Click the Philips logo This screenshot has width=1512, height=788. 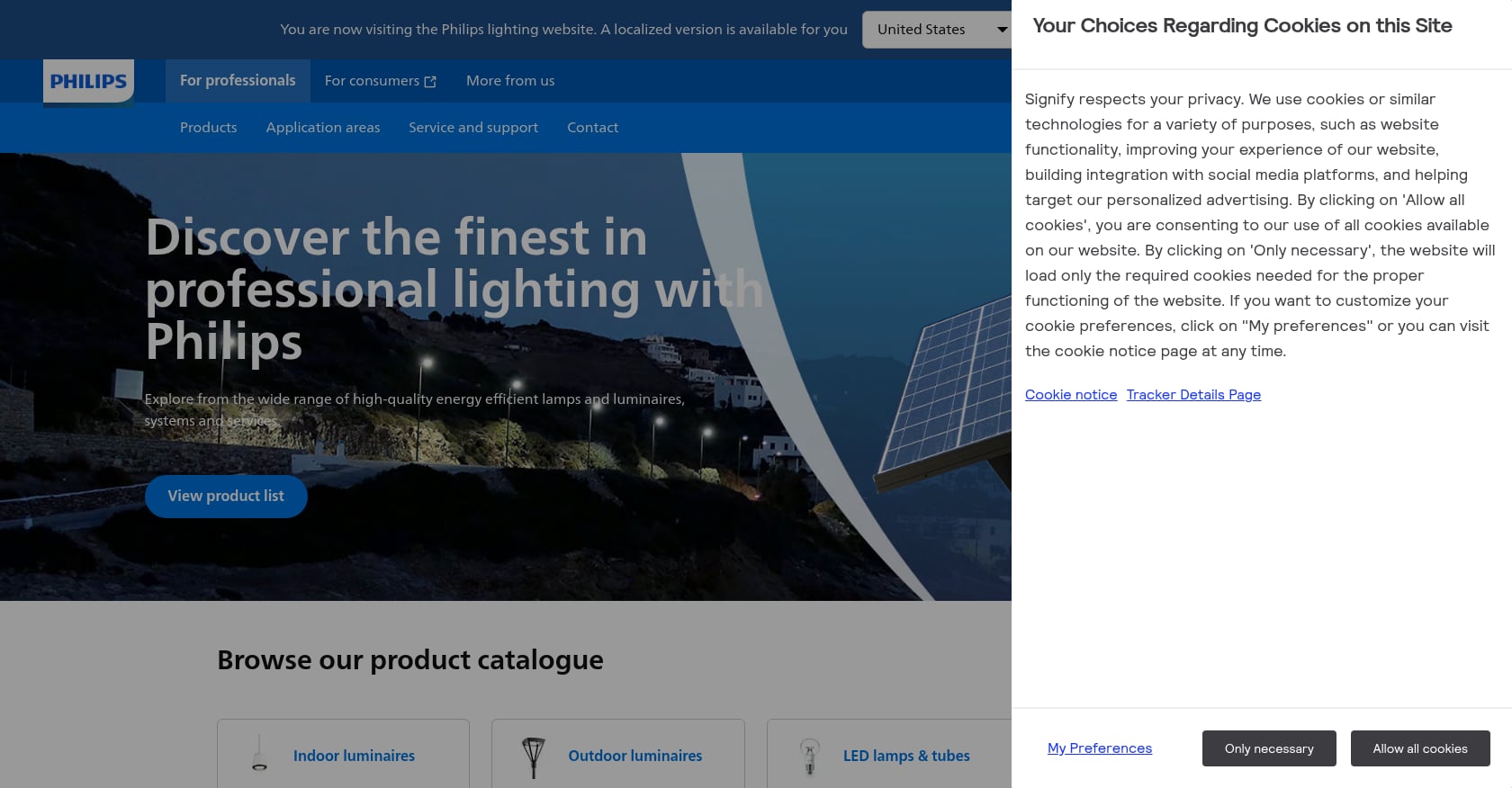tap(88, 82)
